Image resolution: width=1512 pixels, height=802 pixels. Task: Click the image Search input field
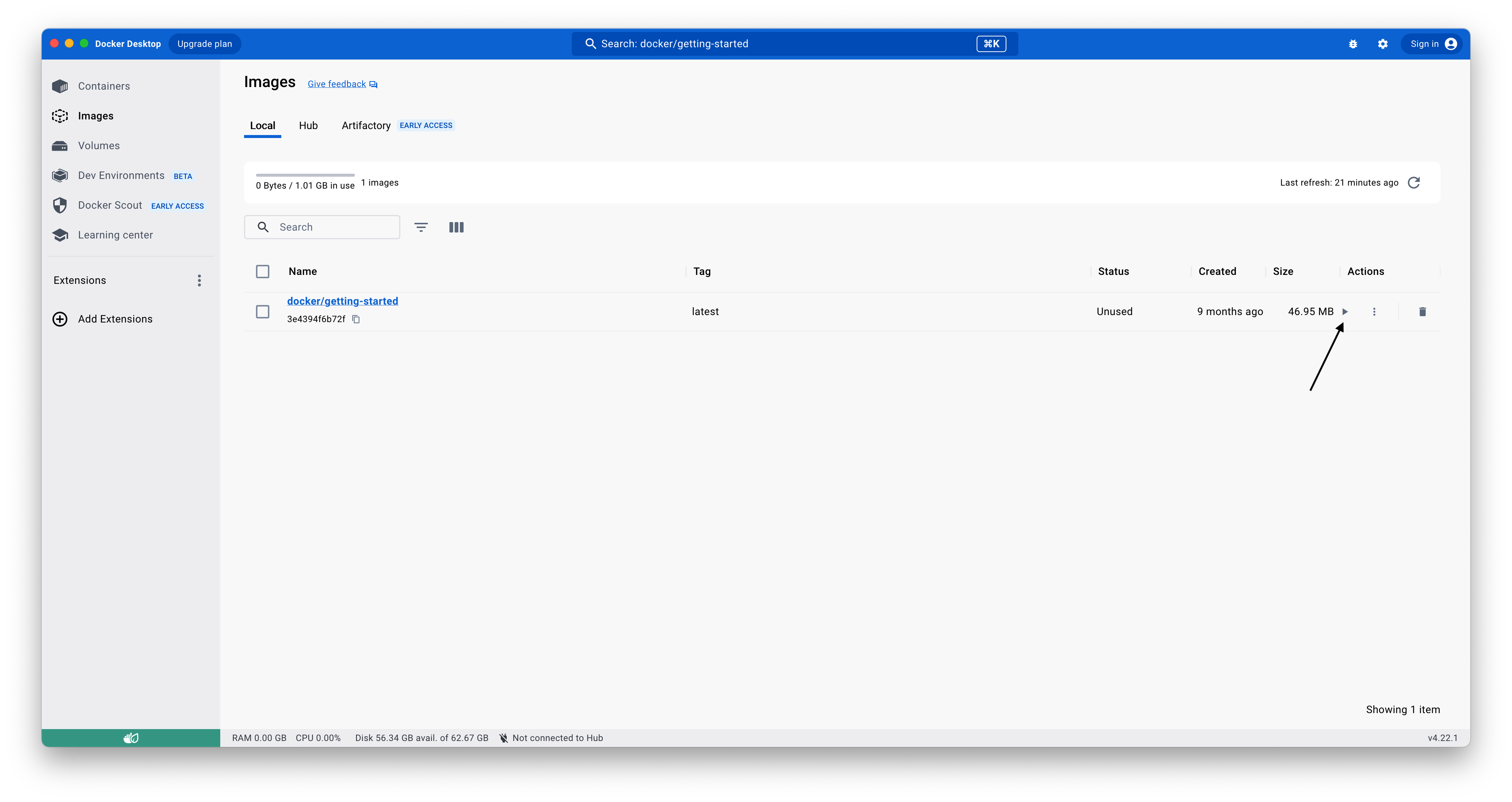pyautogui.click(x=322, y=227)
